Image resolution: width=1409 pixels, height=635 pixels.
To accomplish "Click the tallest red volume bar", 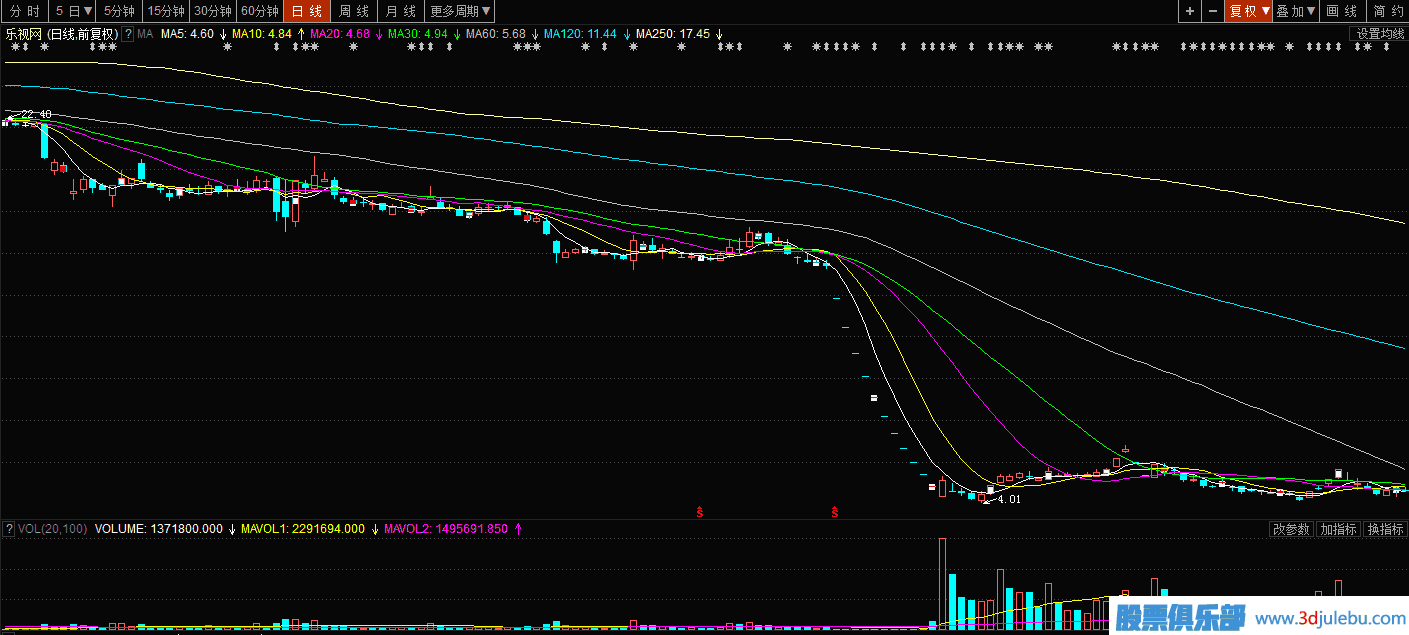I will pos(942,584).
